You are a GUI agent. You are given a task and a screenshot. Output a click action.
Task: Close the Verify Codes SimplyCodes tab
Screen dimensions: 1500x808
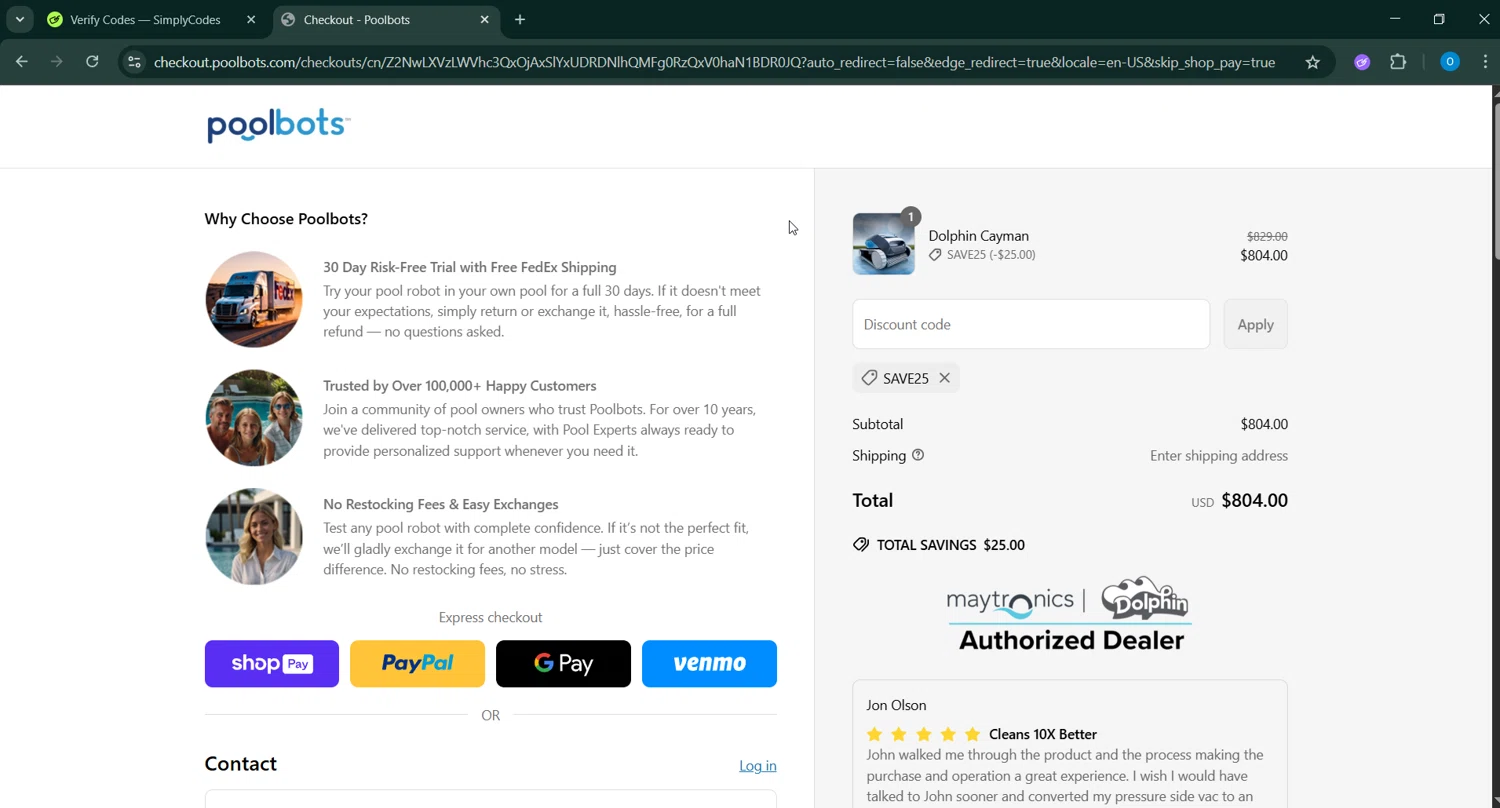tap(251, 19)
